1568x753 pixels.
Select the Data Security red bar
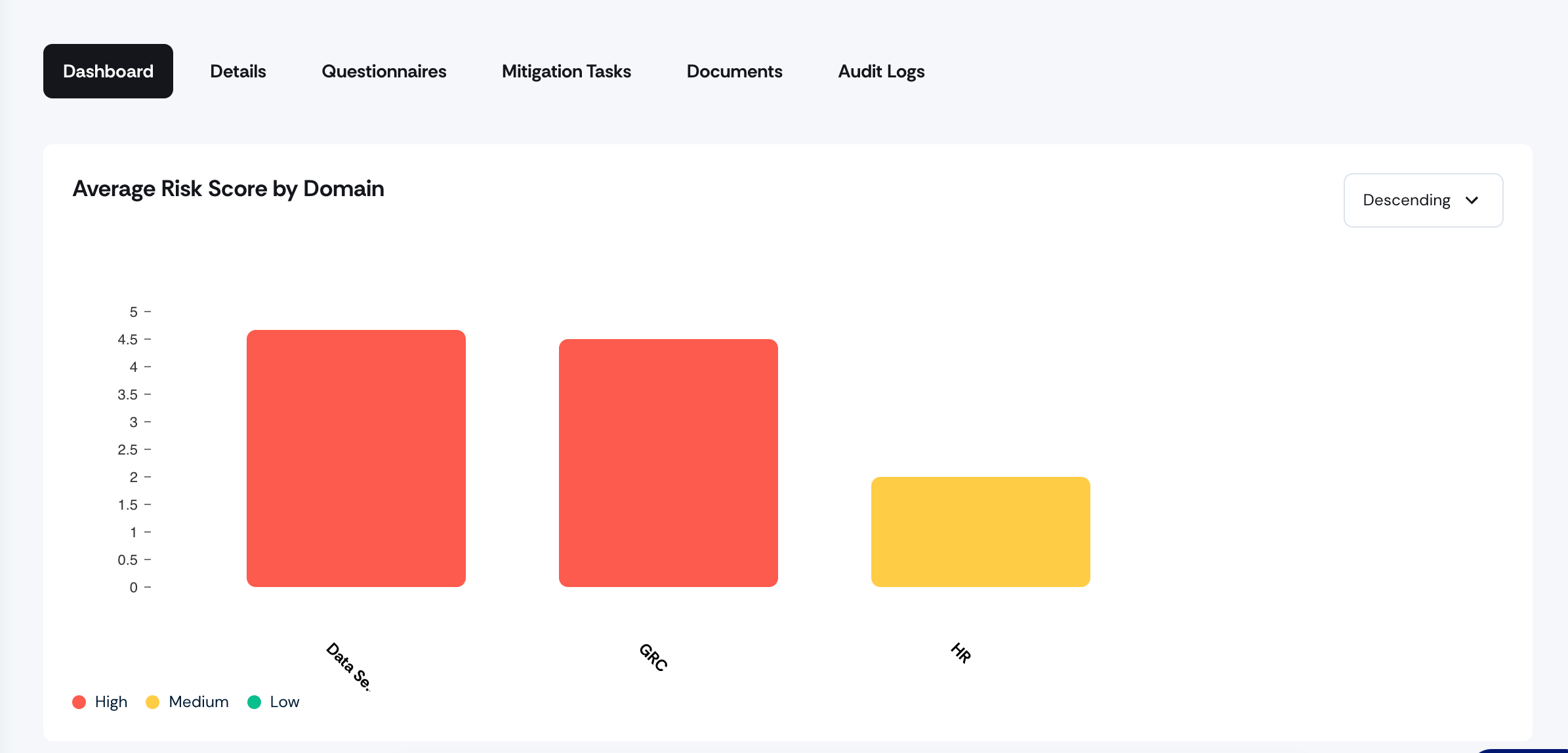356,458
